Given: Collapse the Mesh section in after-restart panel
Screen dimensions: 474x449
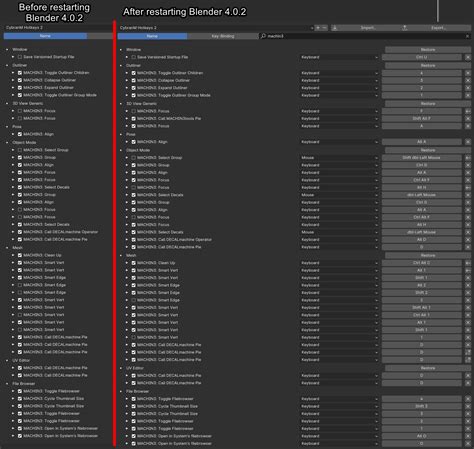Looking at the screenshot, I should [x=121, y=255].
